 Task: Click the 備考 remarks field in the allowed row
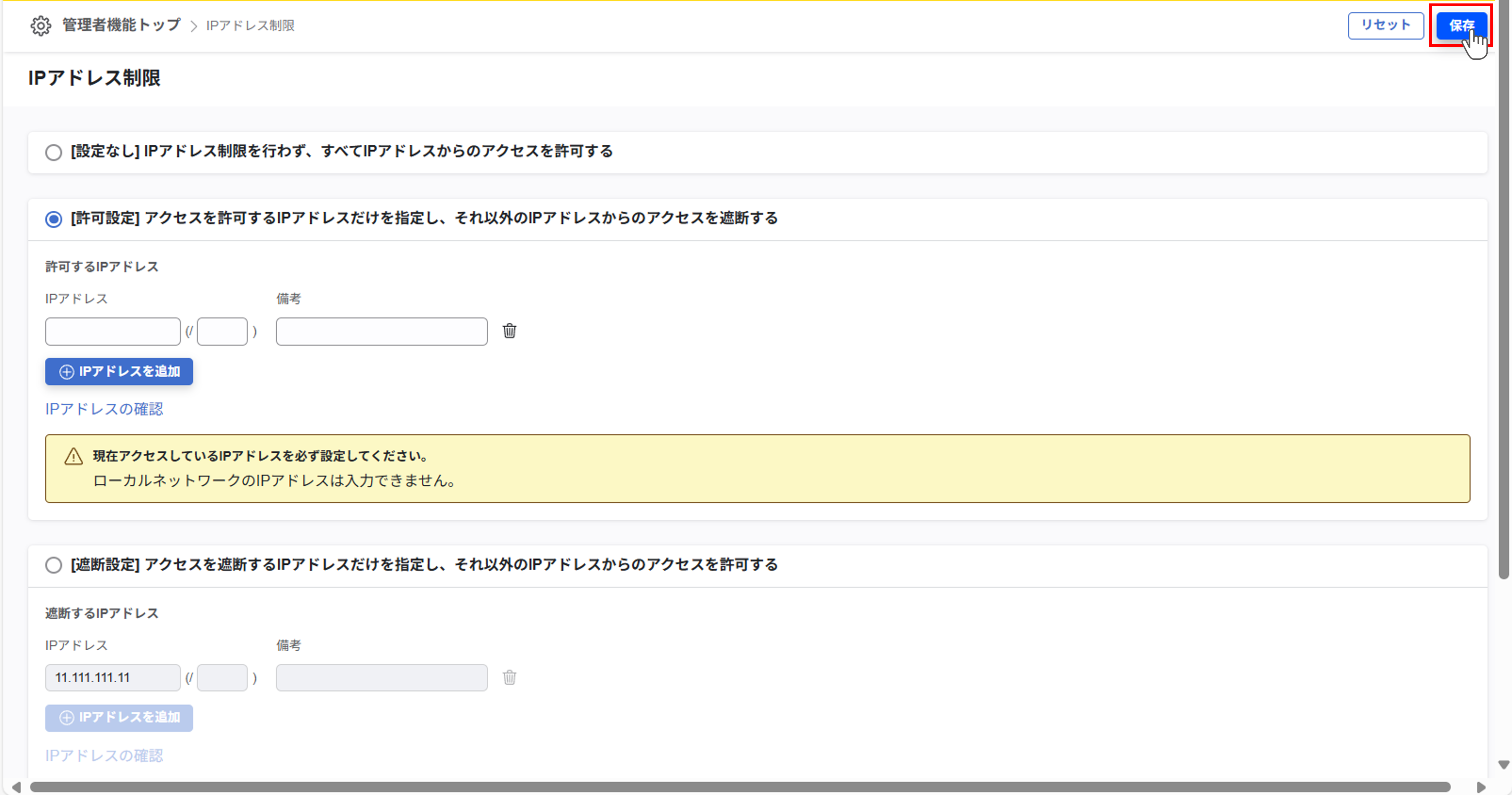point(381,332)
